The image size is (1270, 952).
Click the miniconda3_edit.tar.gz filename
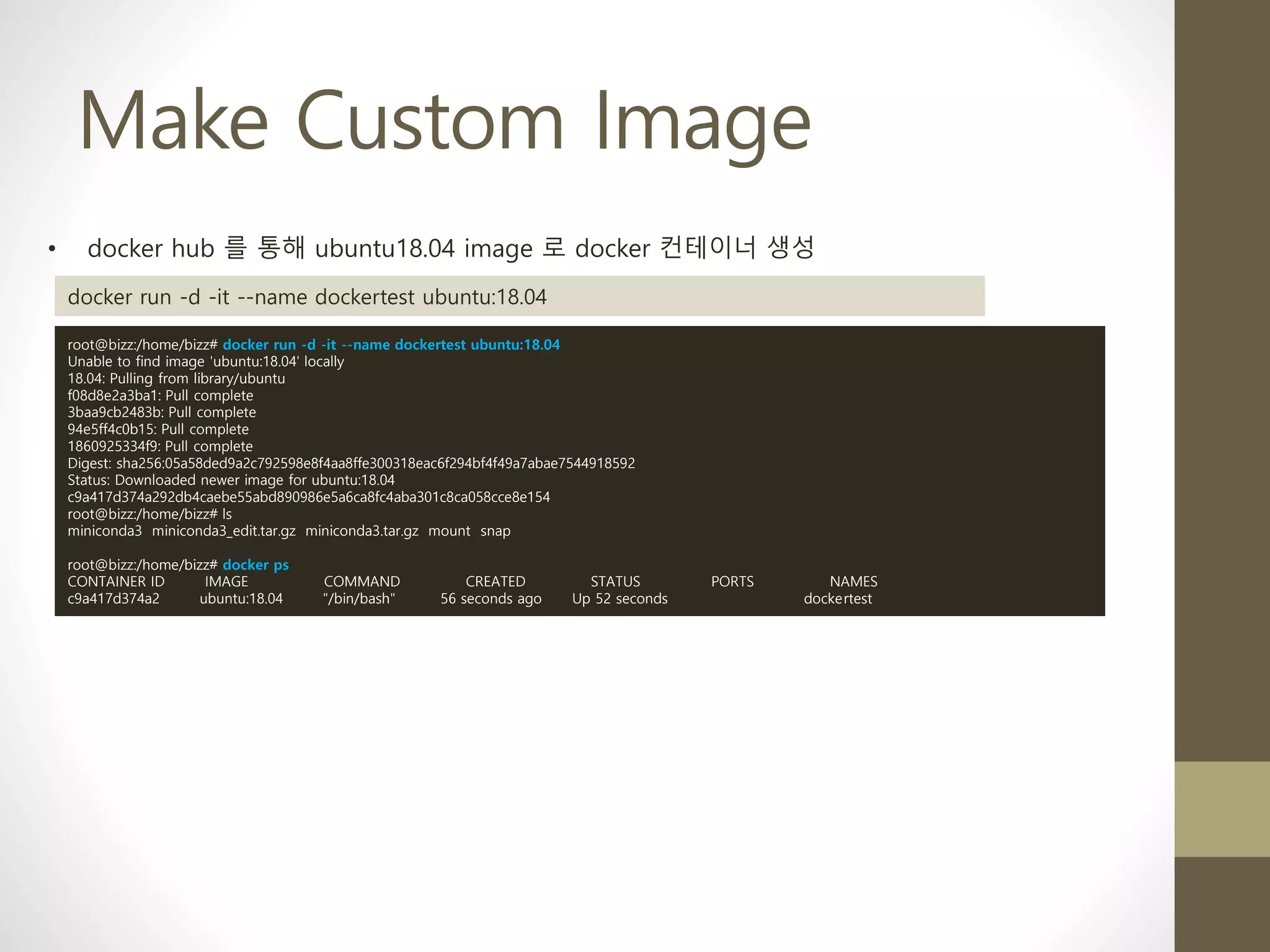[x=223, y=531]
